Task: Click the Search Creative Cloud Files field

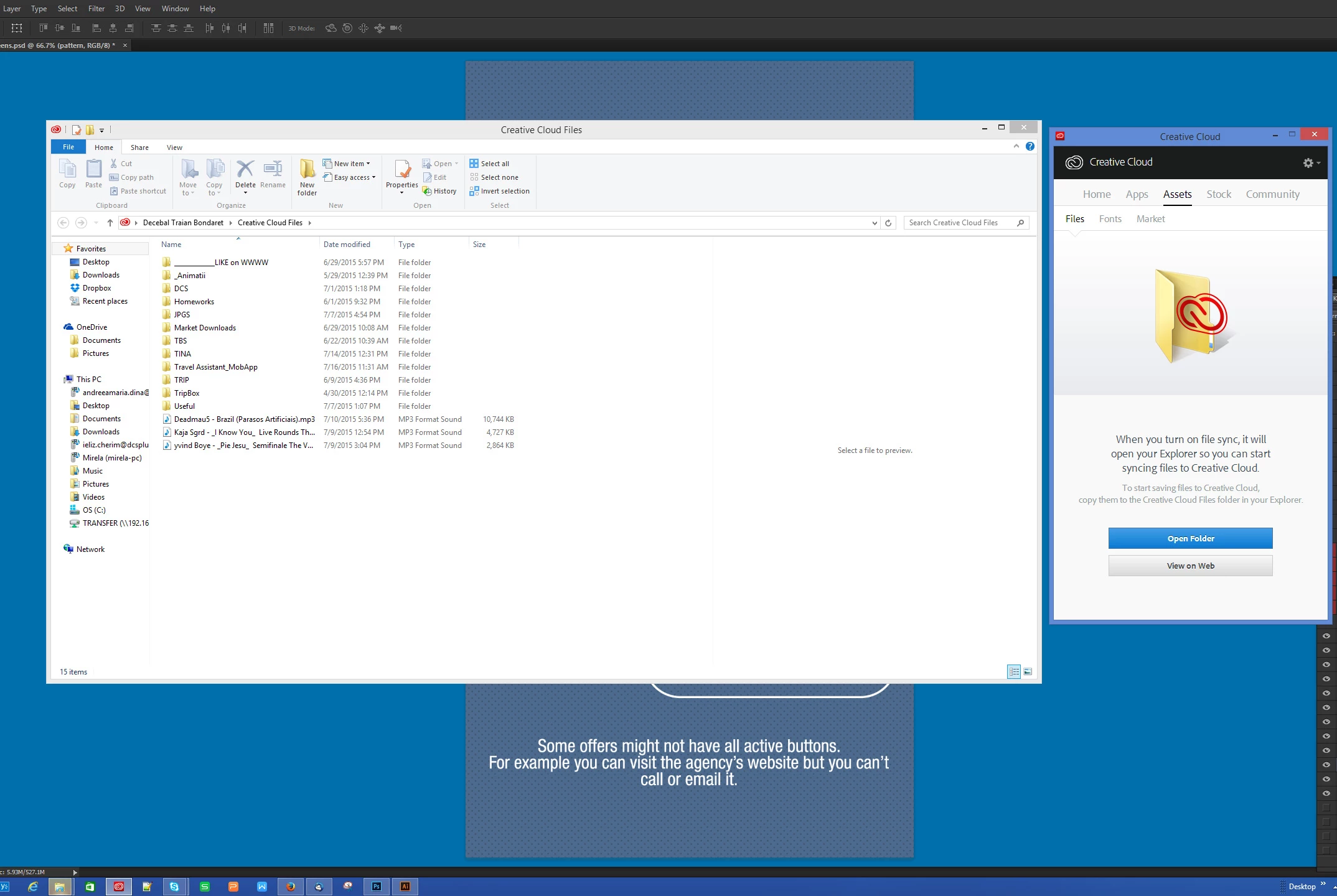Action: (959, 223)
